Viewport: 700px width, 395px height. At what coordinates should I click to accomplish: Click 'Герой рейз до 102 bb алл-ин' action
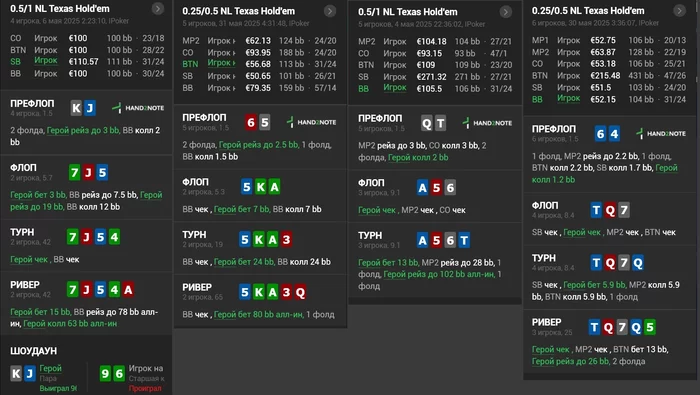[x=439, y=274]
